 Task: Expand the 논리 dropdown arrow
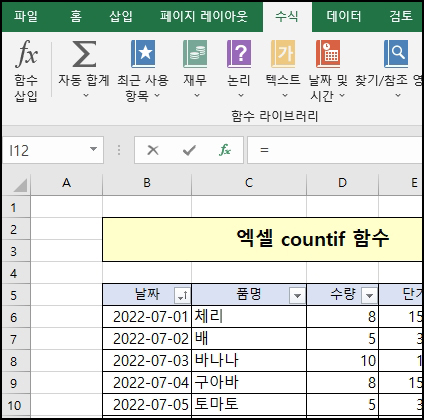coord(241,96)
